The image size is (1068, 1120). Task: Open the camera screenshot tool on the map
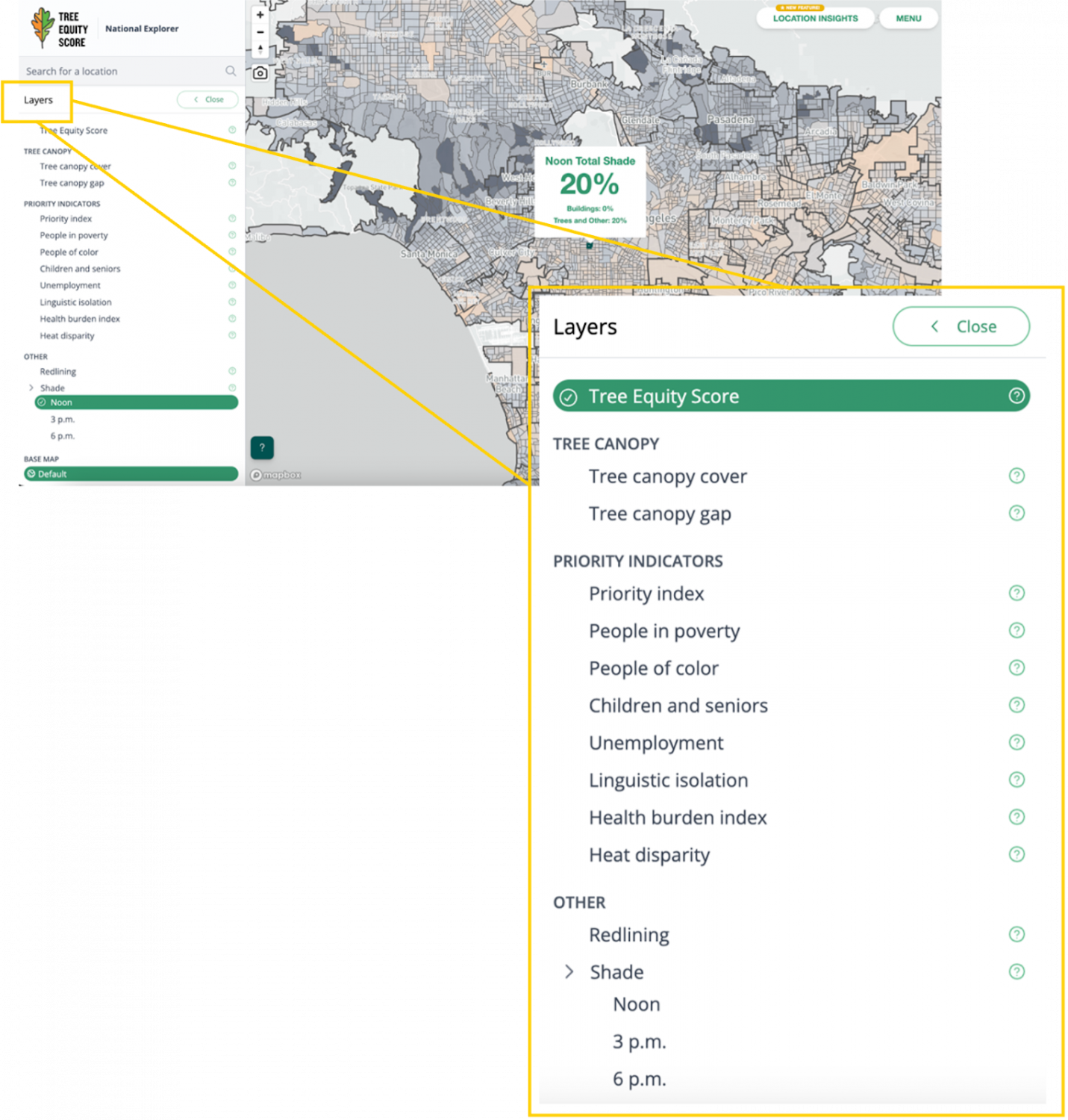260,73
